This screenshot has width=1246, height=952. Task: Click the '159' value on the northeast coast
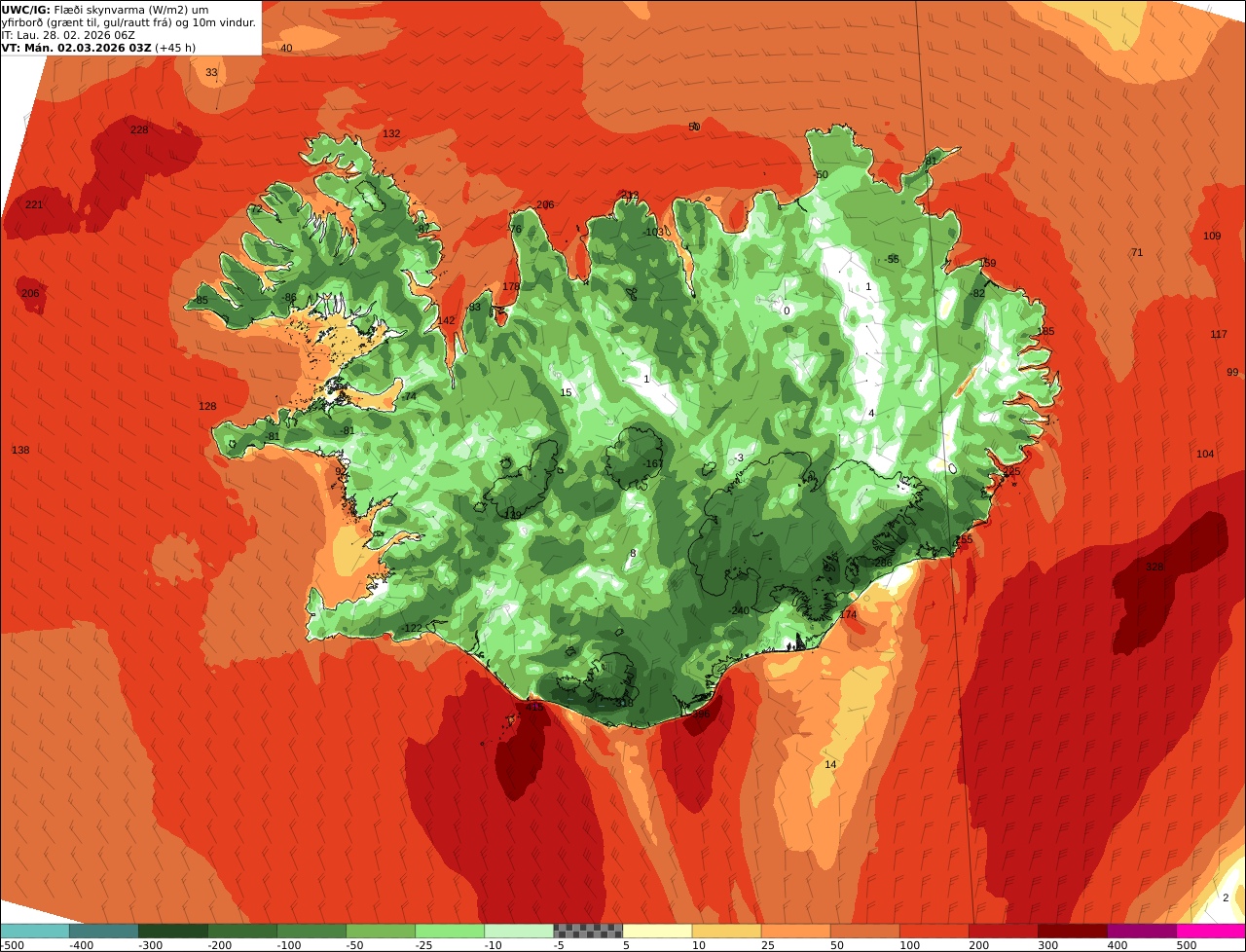(987, 263)
